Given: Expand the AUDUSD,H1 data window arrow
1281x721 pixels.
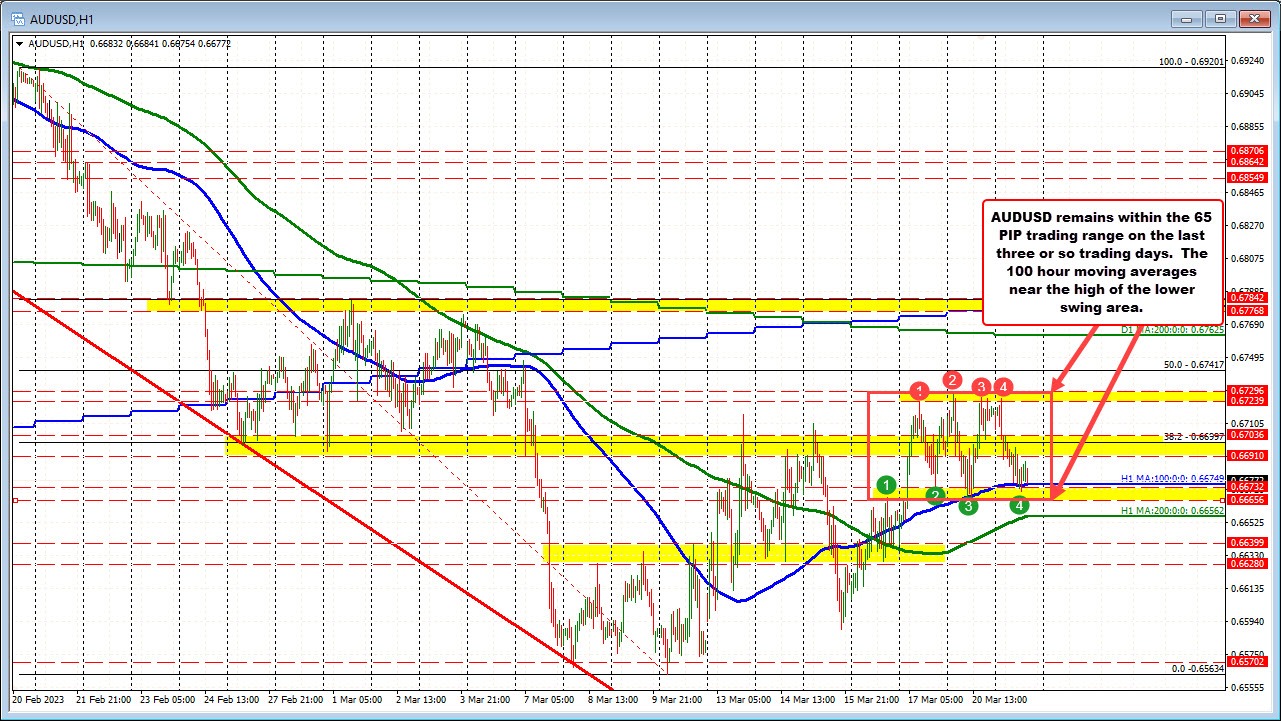Looking at the screenshot, I should click(x=21, y=44).
